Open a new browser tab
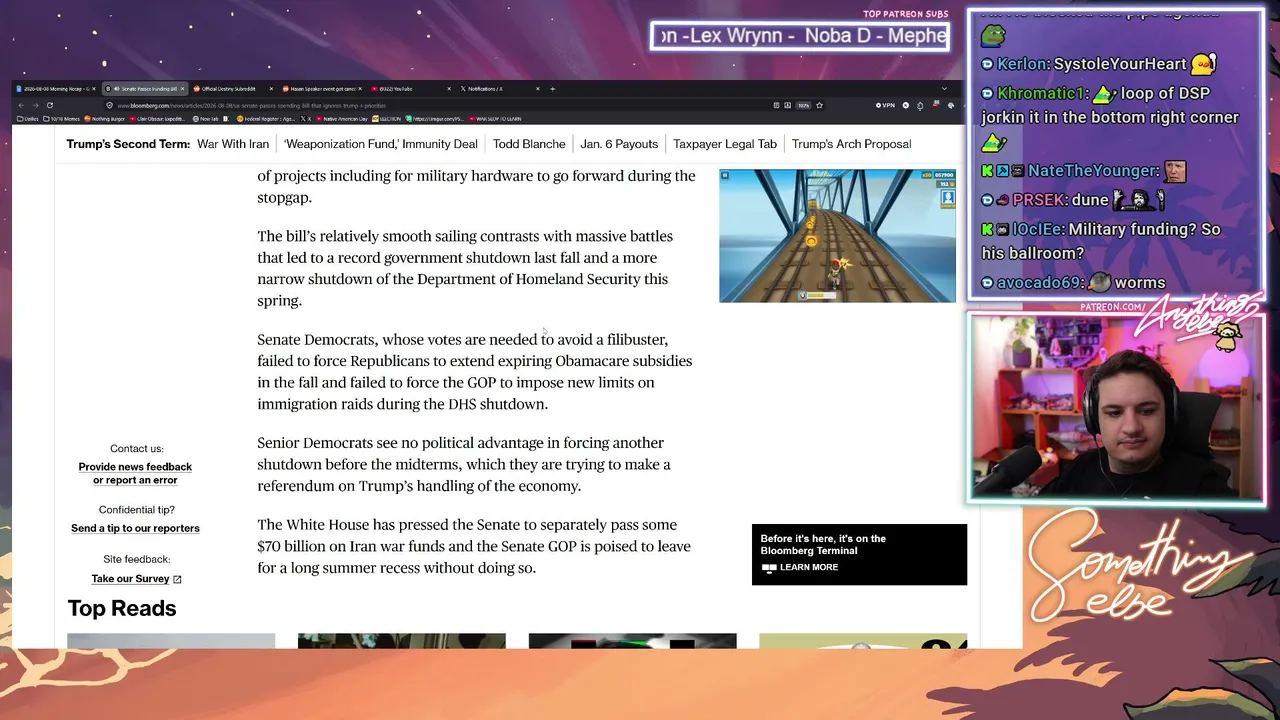The image size is (1280, 720). [x=552, y=89]
